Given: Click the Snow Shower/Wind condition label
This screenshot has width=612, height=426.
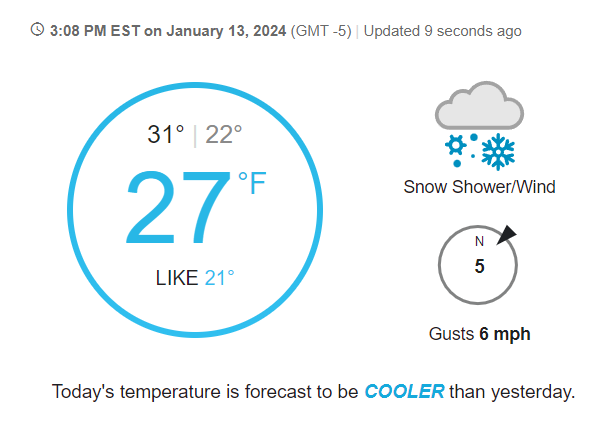Looking at the screenshot, I should click(479, 187).
